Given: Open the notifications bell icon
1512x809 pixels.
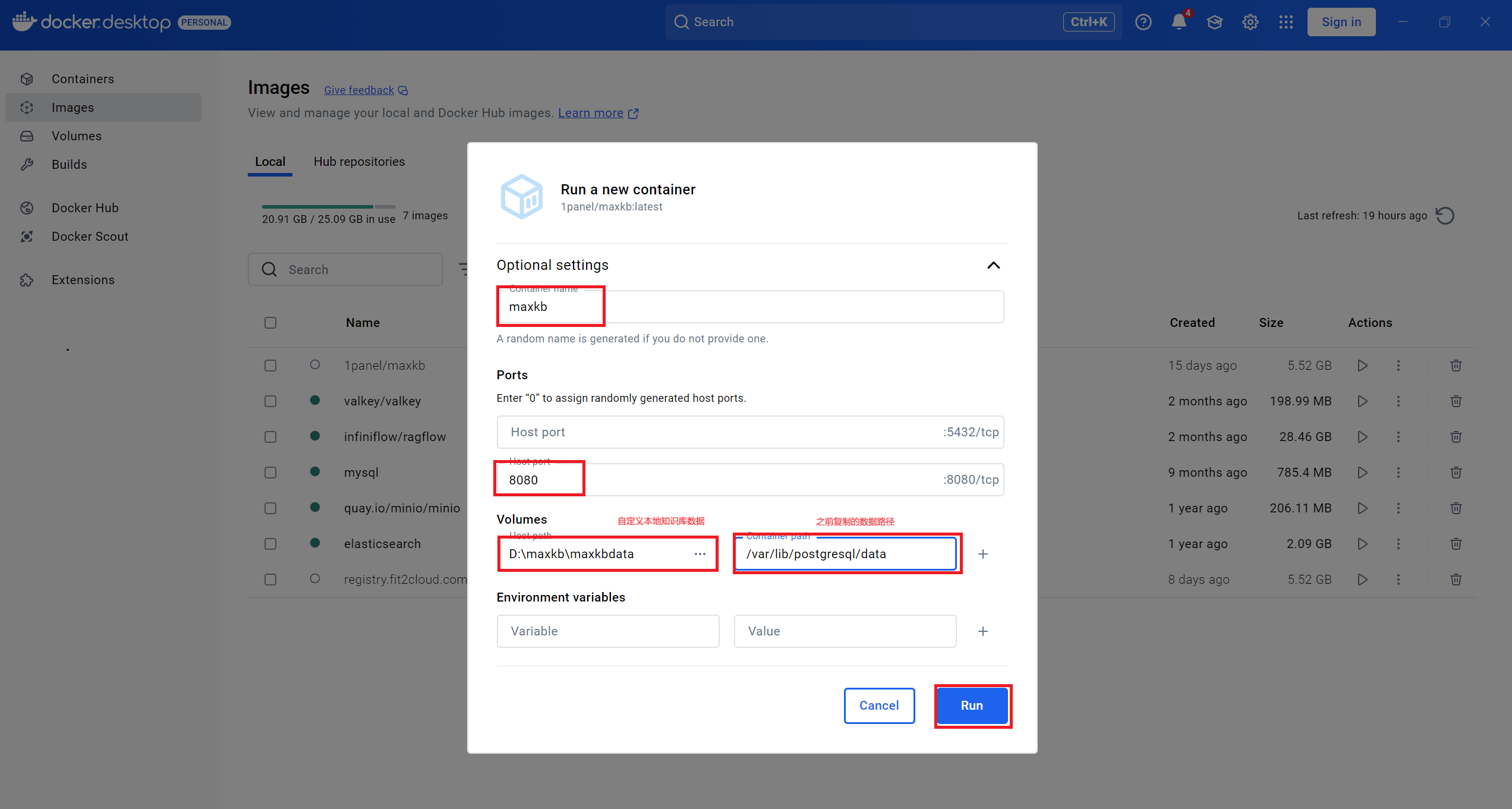Looking at the screenshot, I should tap(1179, 22).
